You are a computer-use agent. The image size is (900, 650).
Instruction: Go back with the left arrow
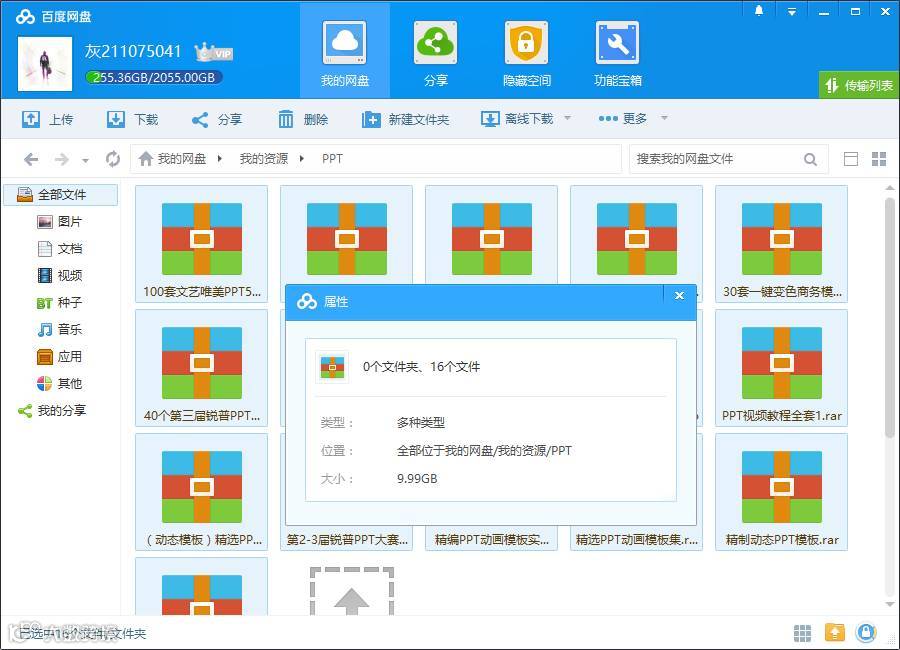click(x=31, y=159)
